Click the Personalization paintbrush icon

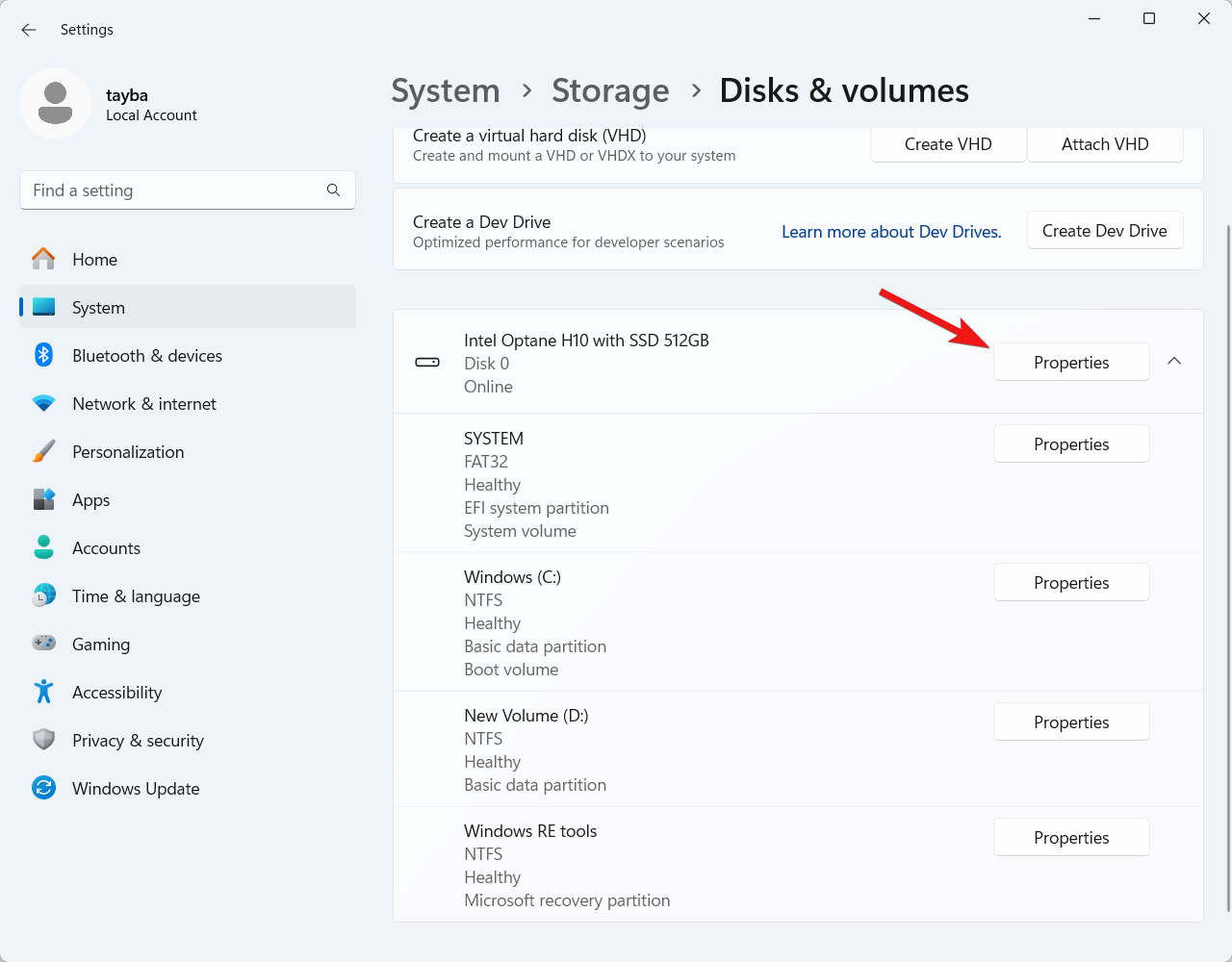(x=43, y=452)
